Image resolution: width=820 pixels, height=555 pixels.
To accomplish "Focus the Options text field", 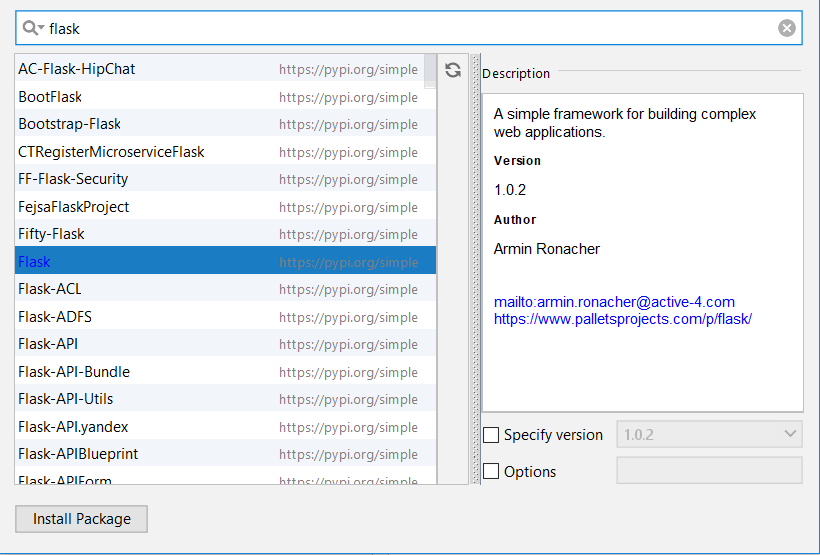I will coord(709,470).
